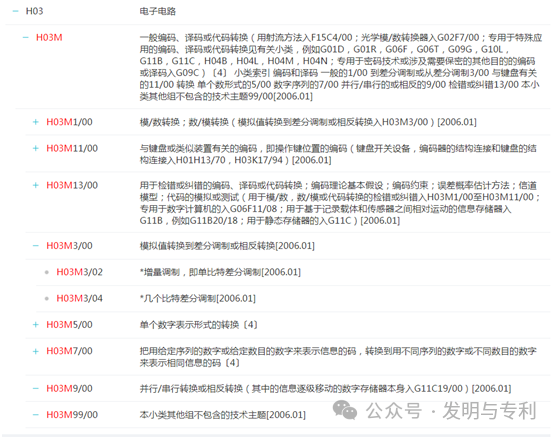Expand the H03M13/00 group

pyautogui.click(x=36, y=185)
